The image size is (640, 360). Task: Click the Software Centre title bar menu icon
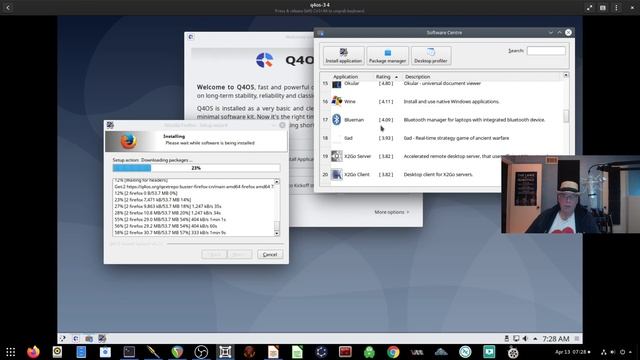[321, 33]
